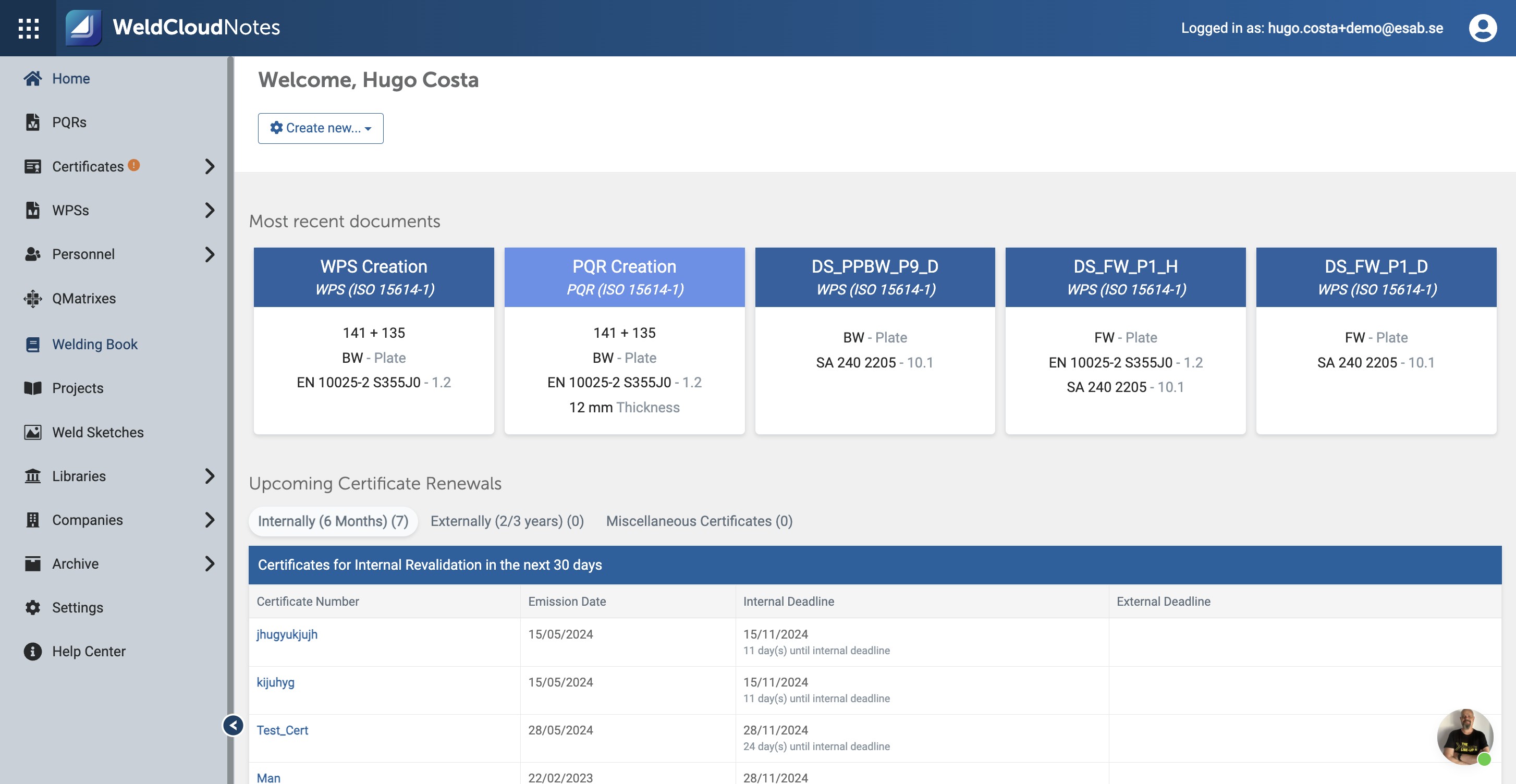Image resolution: width=1516 pixels, height=784 pixels.
Task: Open the PQR Creation document card
Action: [x=625, y=341]
